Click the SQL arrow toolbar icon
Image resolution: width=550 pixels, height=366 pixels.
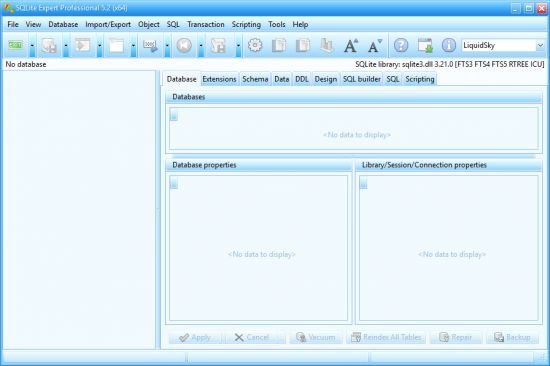(x=150, y=46)
